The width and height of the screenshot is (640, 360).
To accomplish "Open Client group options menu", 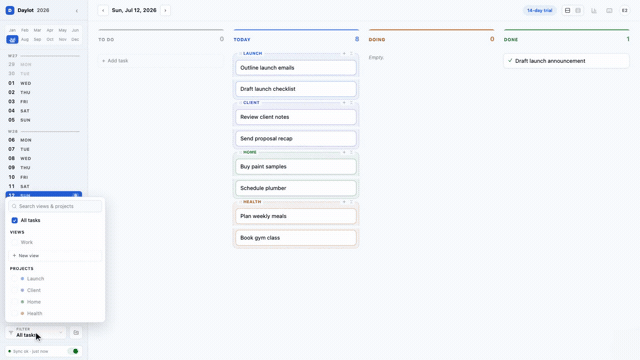I will (351, 102).
